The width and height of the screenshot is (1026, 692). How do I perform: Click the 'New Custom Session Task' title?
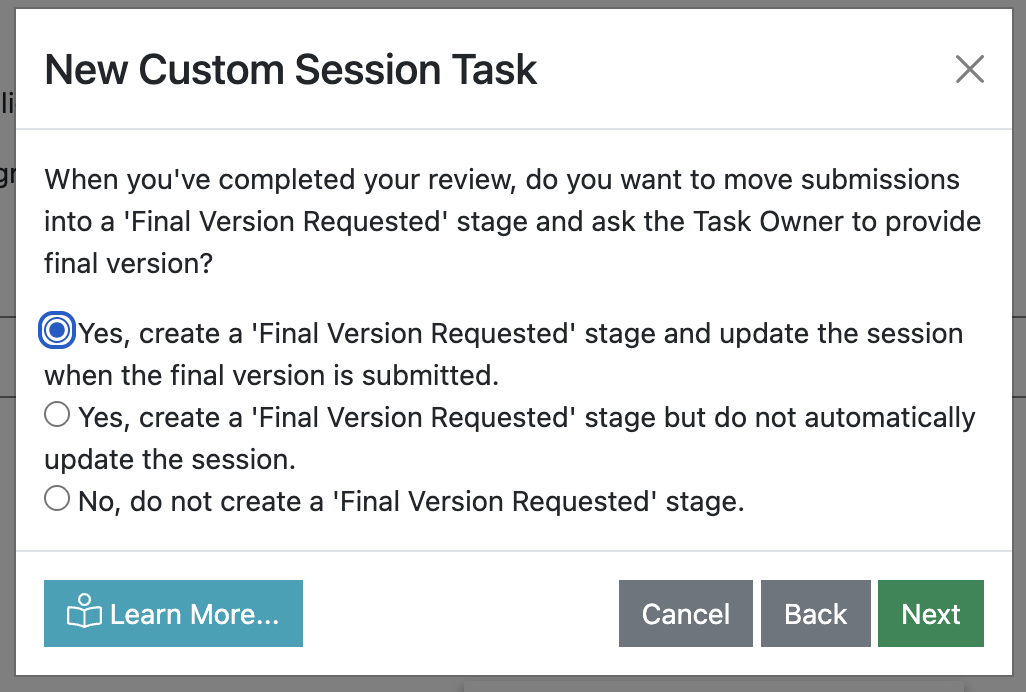[x=291, y=70]
